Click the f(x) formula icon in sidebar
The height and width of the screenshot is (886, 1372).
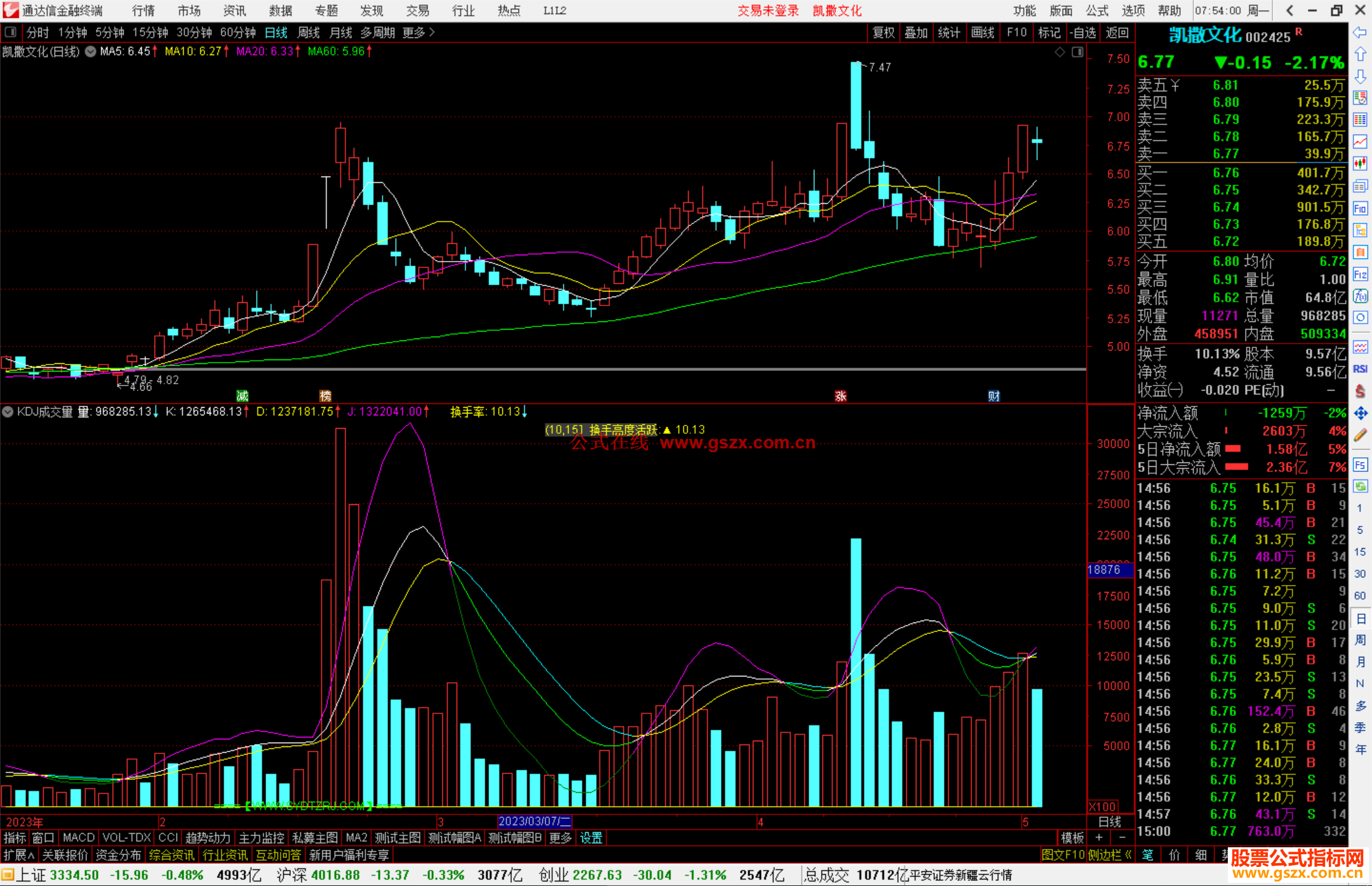(x=1360, y=296)
